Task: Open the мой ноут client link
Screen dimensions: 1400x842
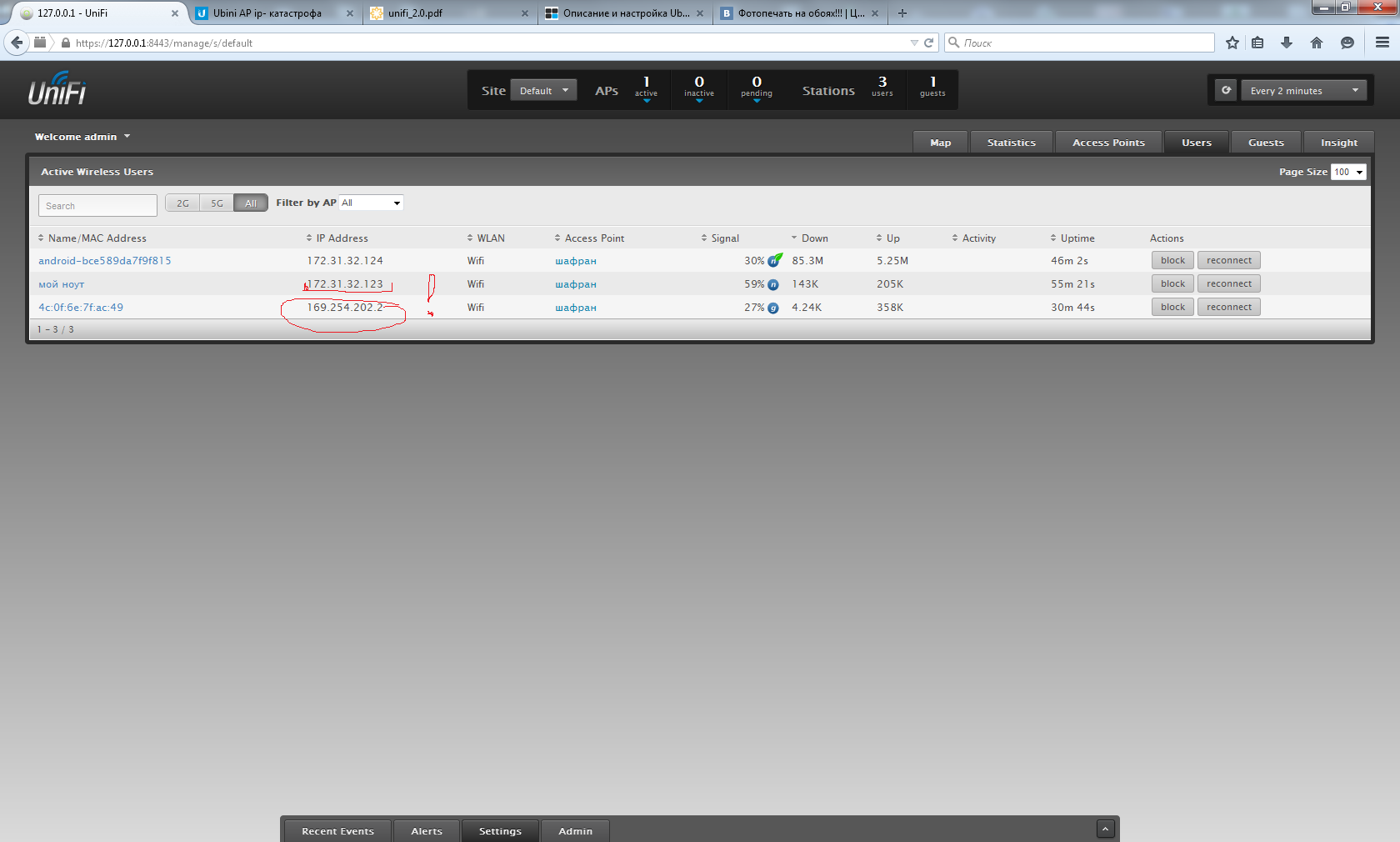Action: pyautogui.click(x=62, y=284)
